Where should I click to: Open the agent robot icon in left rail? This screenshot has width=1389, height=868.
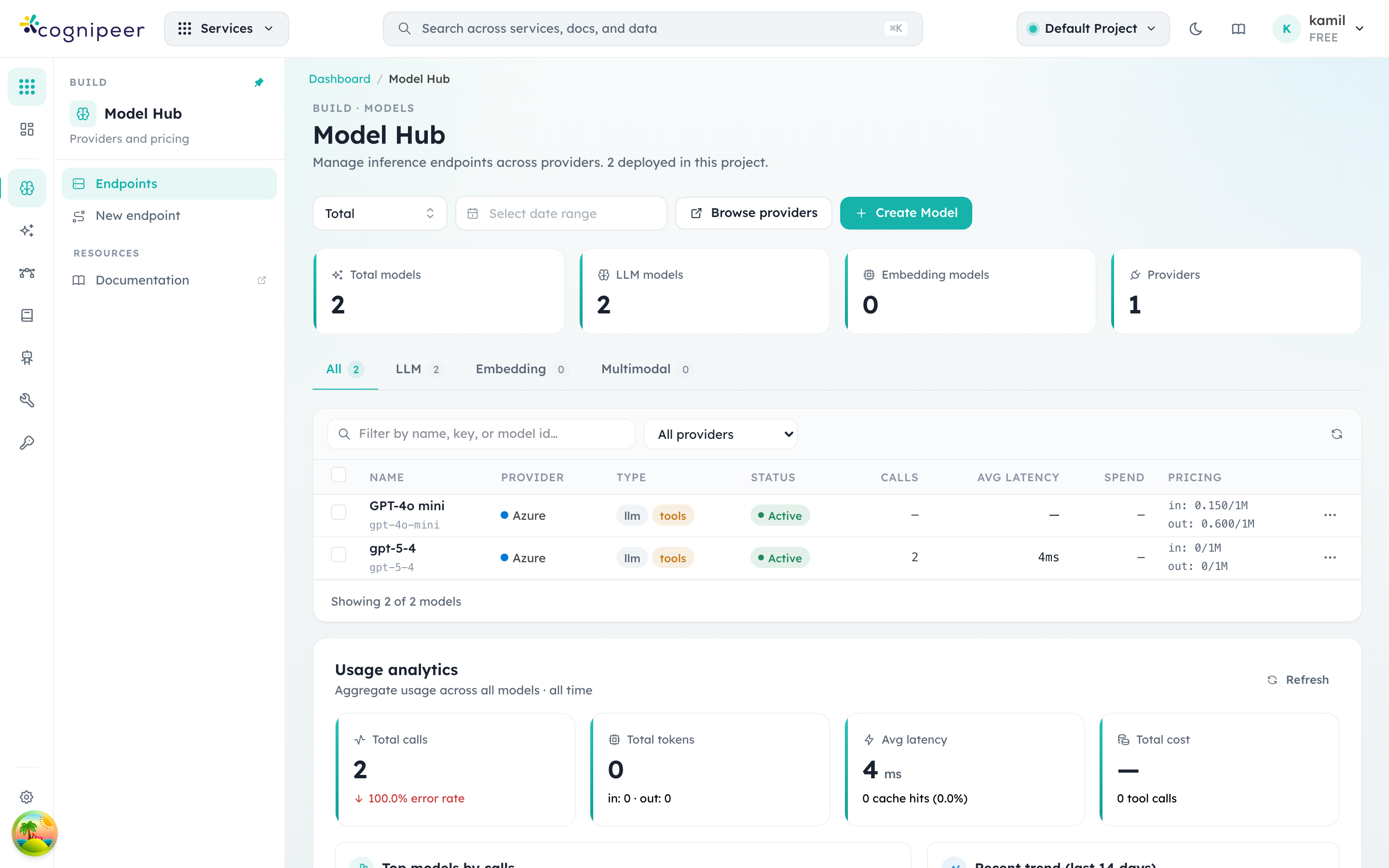(x=27, y=358)
